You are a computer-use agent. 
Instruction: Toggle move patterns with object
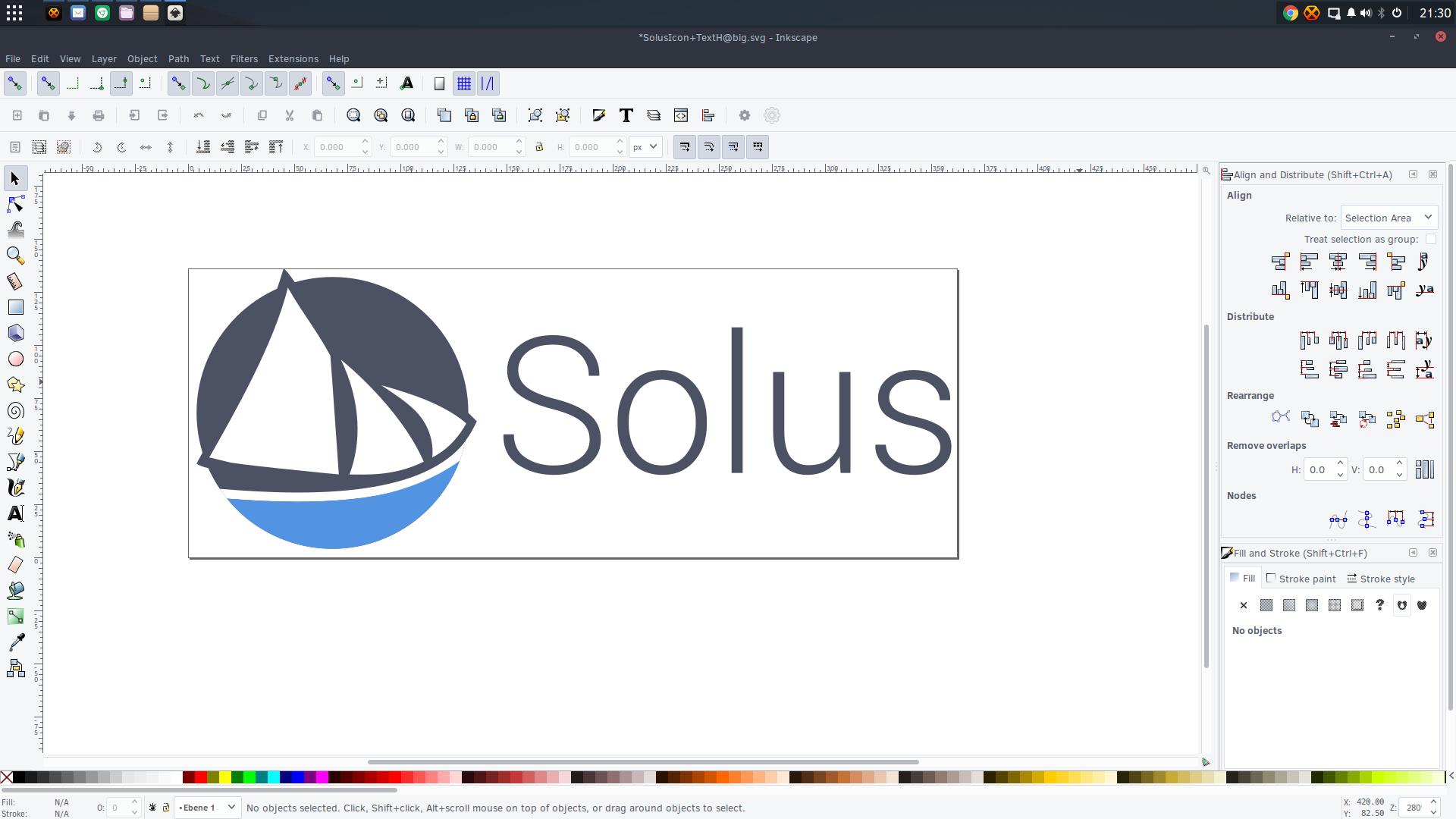click(758, 147)
